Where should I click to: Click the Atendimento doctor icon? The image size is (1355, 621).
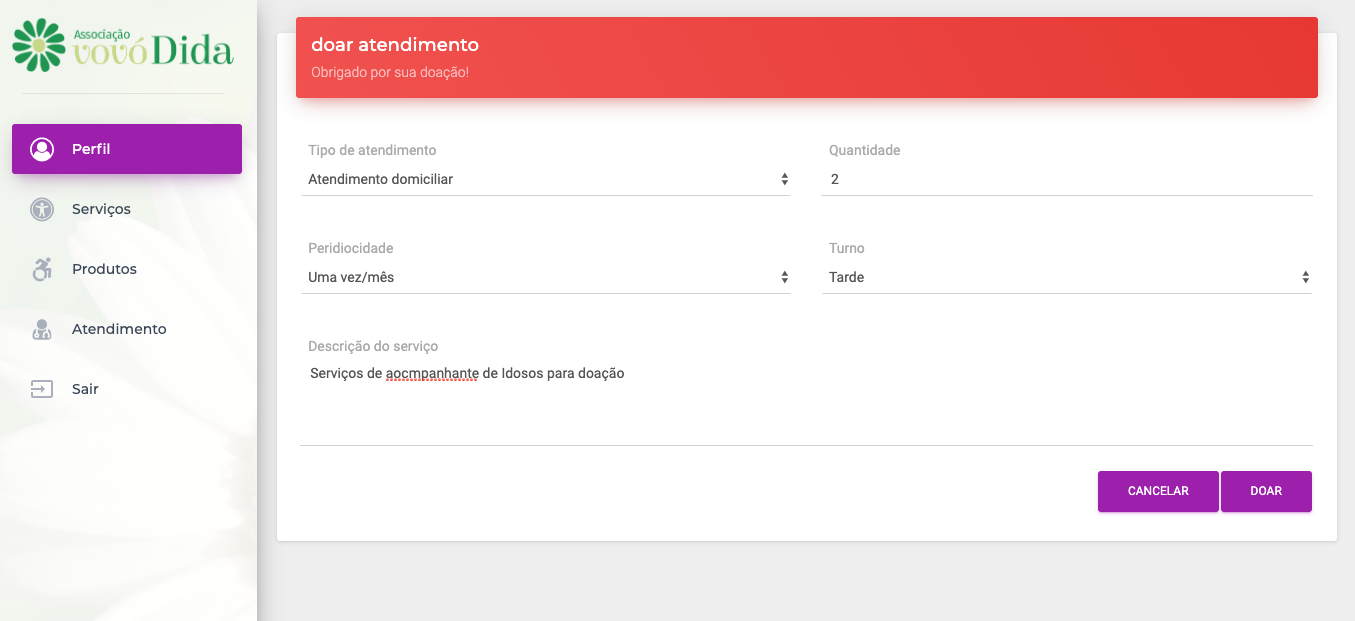click(x=42, y=329)
